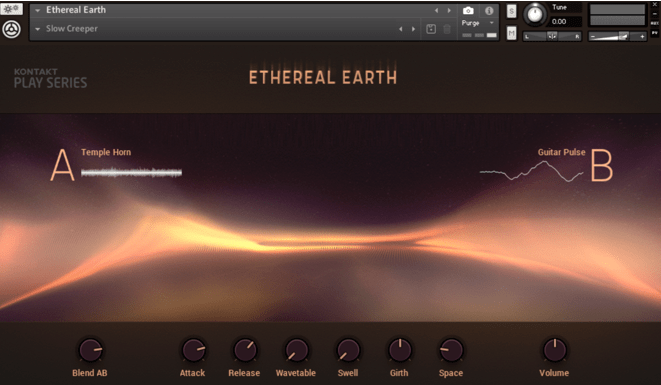Click the pan slider handle
Screen dimensions: 661x385
coord(552,37)
